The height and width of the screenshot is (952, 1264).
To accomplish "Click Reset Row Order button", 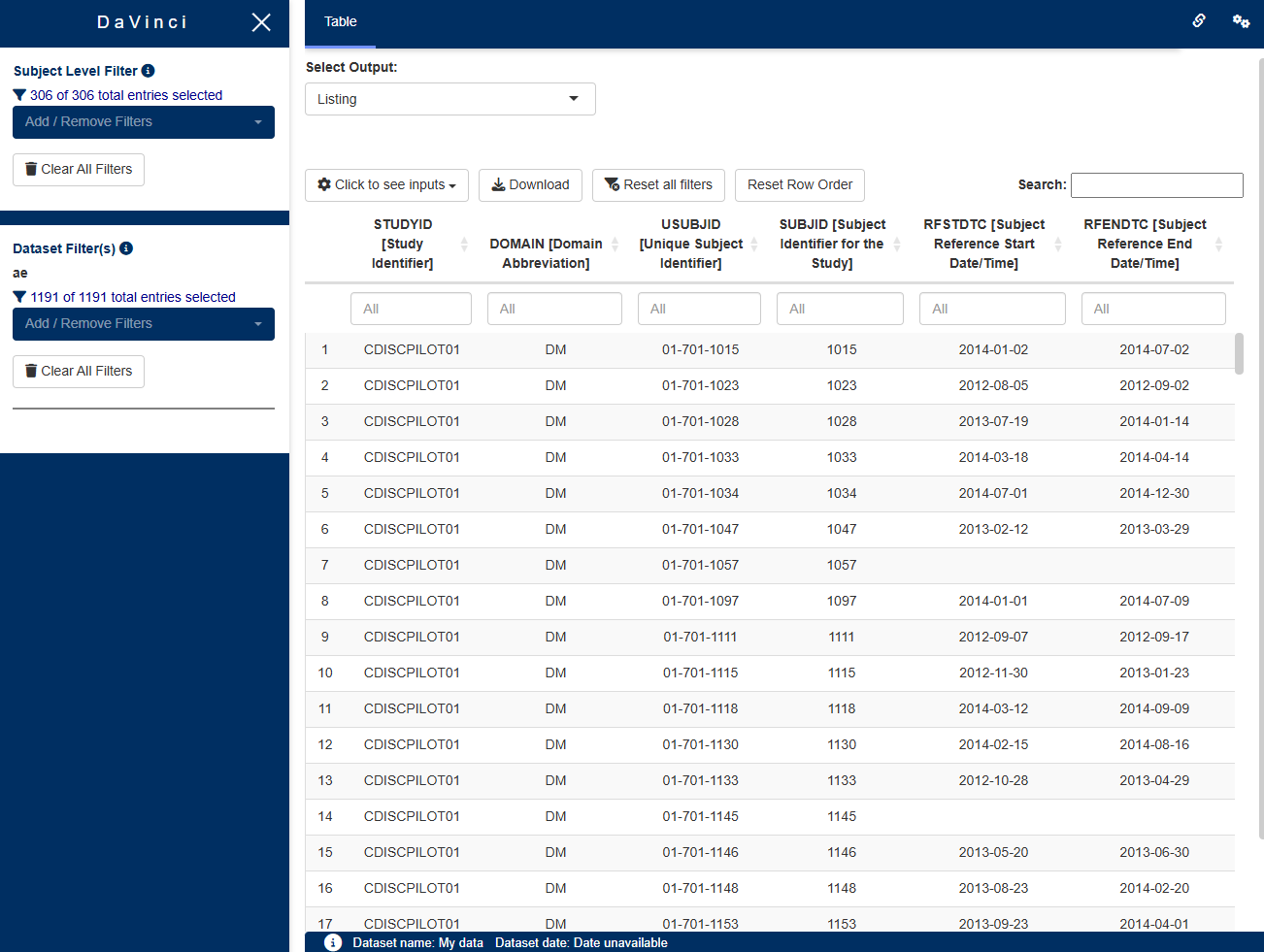I will coord(799,185).
